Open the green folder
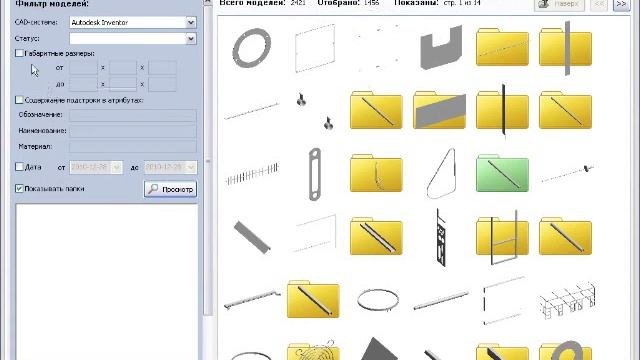Viewport: 640px width, 360px height. [x=502, y=173]
